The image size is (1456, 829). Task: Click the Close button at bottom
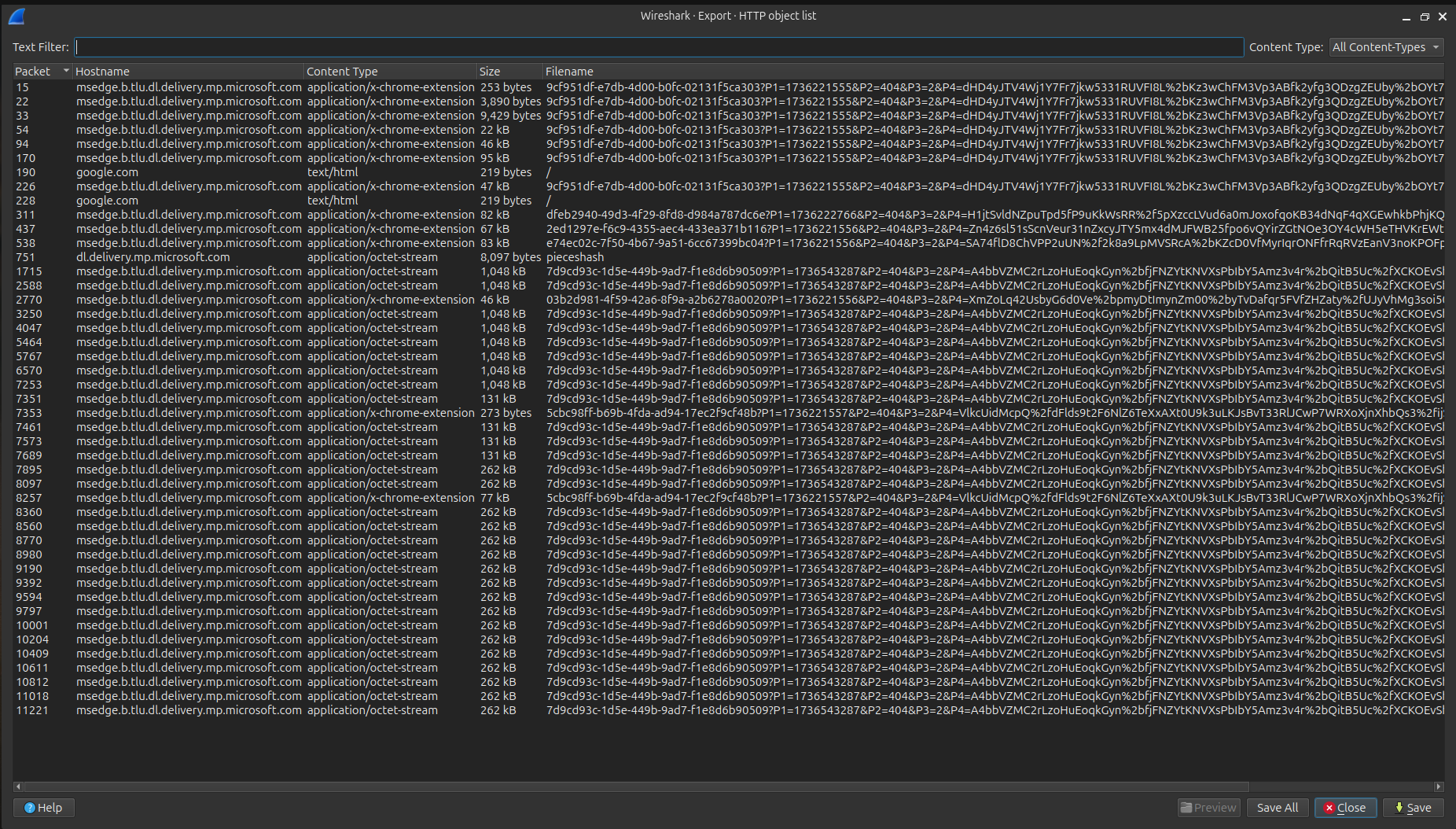pos(1344,808)
